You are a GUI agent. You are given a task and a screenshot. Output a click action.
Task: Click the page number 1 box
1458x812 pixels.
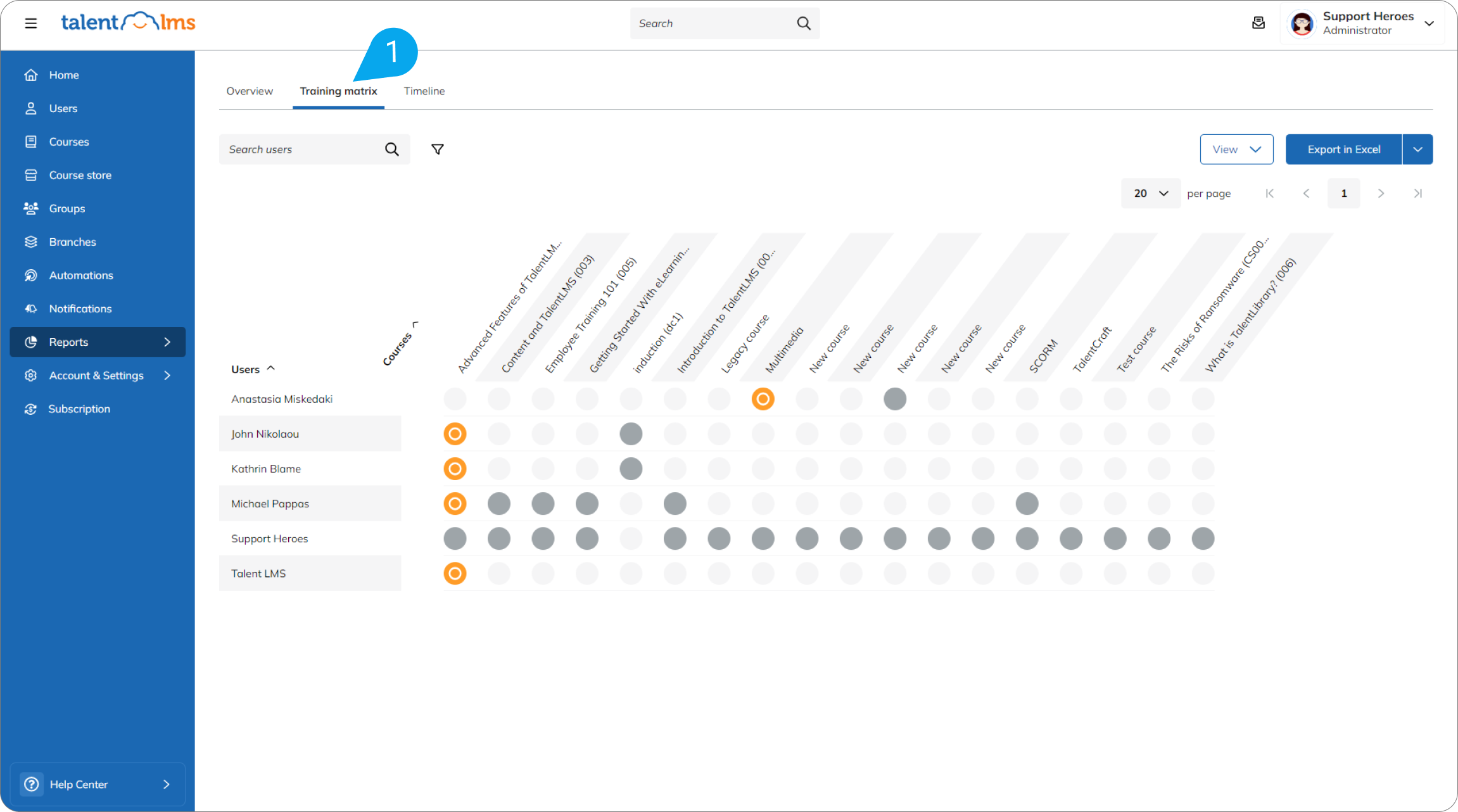(1343, 193)
